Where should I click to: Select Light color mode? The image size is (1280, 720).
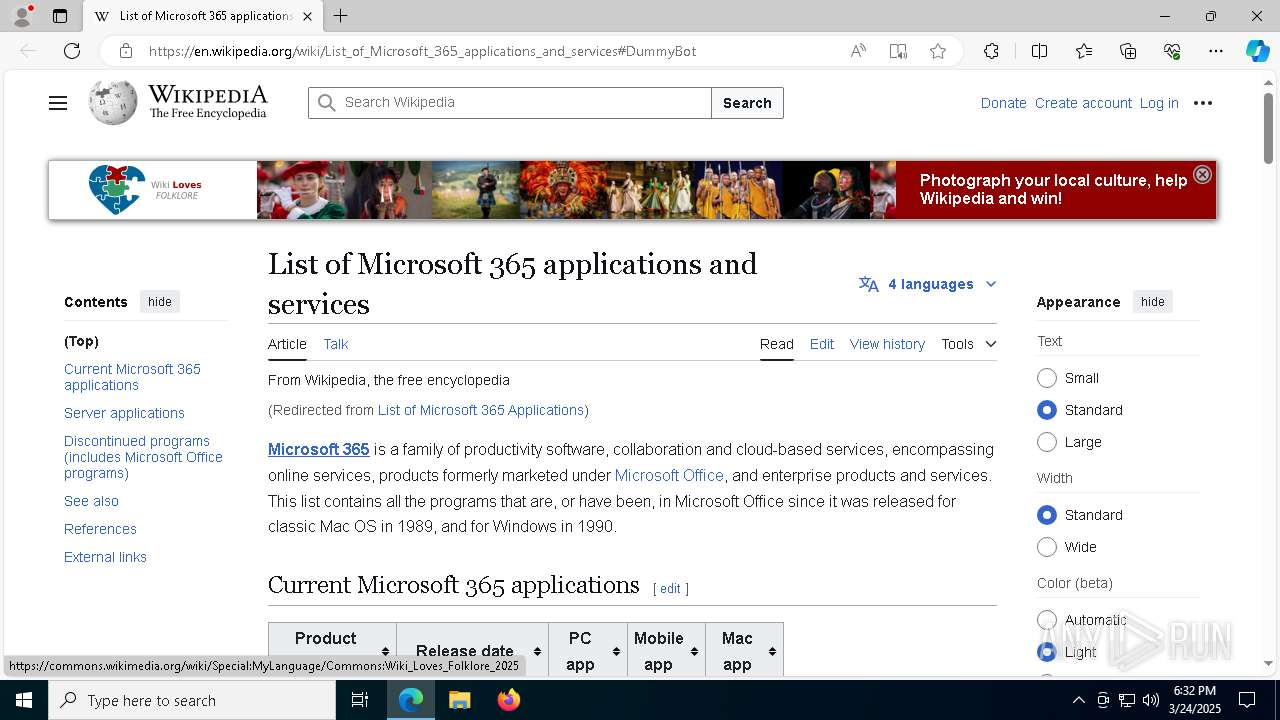1047,652
